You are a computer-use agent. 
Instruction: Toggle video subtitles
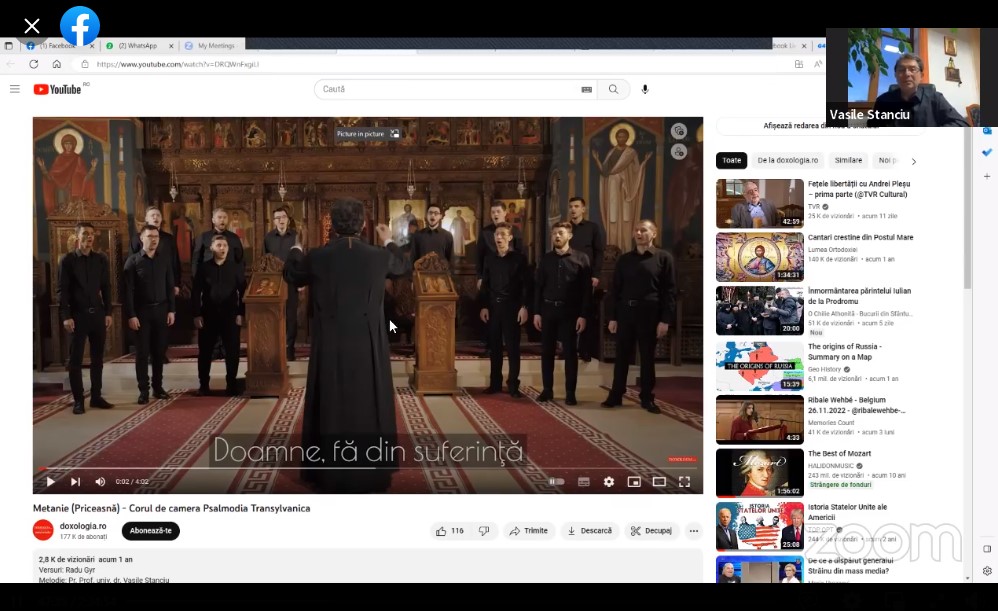point(583,482)
